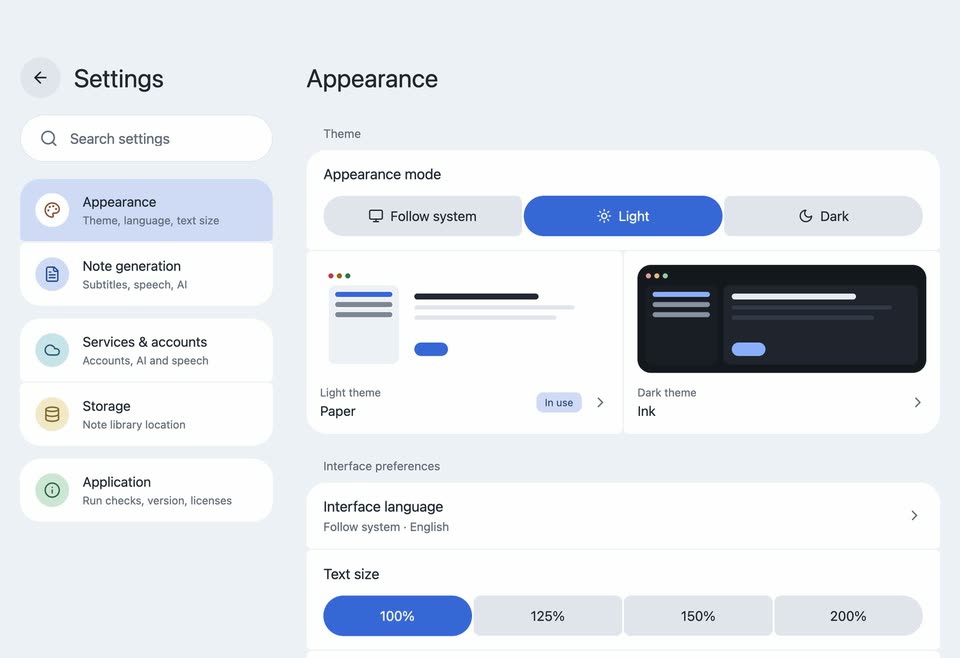Open the Application settings section
The image size is (960, 658).
(146, 490)
